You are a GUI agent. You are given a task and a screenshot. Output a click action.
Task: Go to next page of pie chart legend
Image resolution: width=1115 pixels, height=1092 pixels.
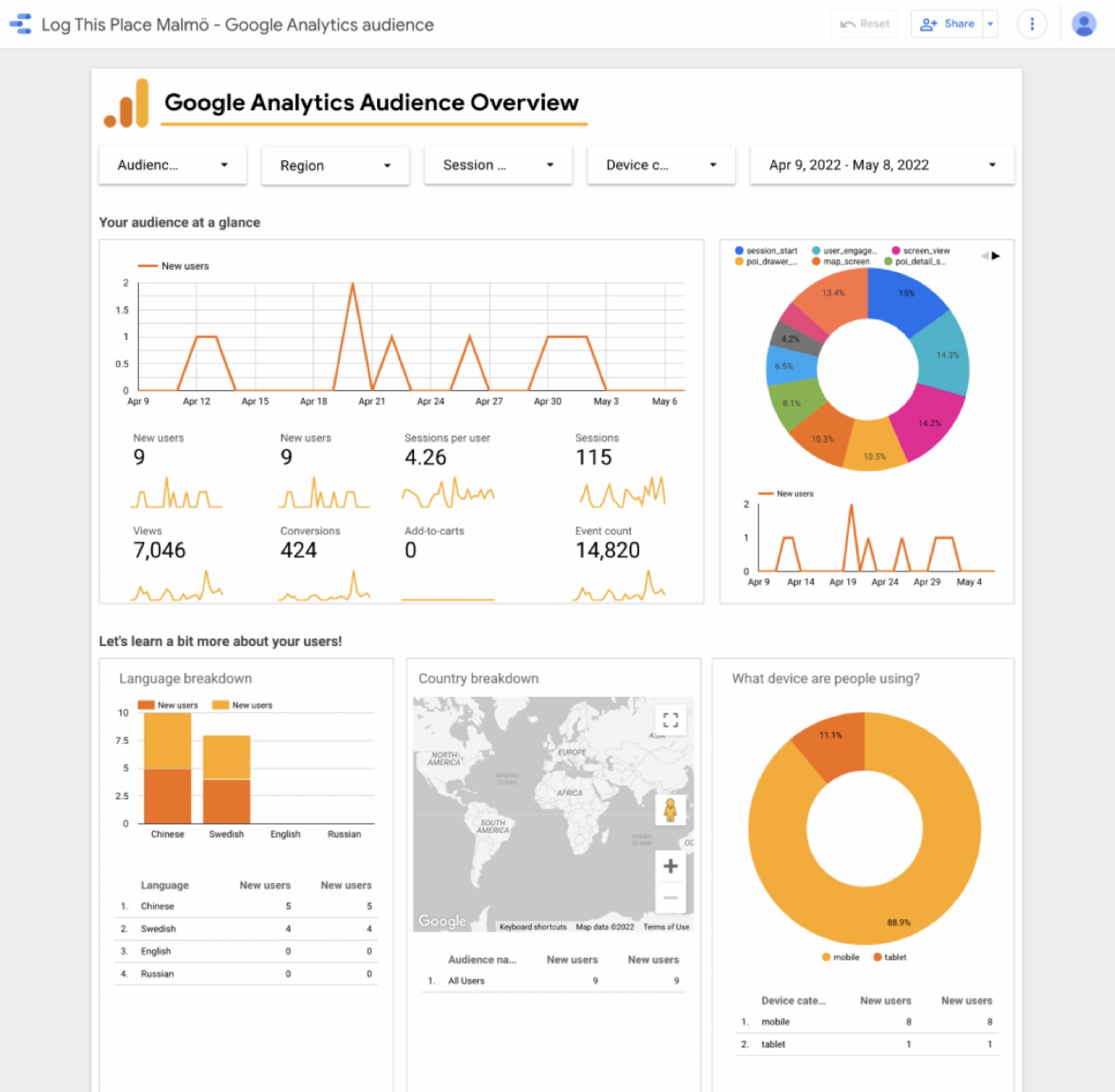pos(997,256)
